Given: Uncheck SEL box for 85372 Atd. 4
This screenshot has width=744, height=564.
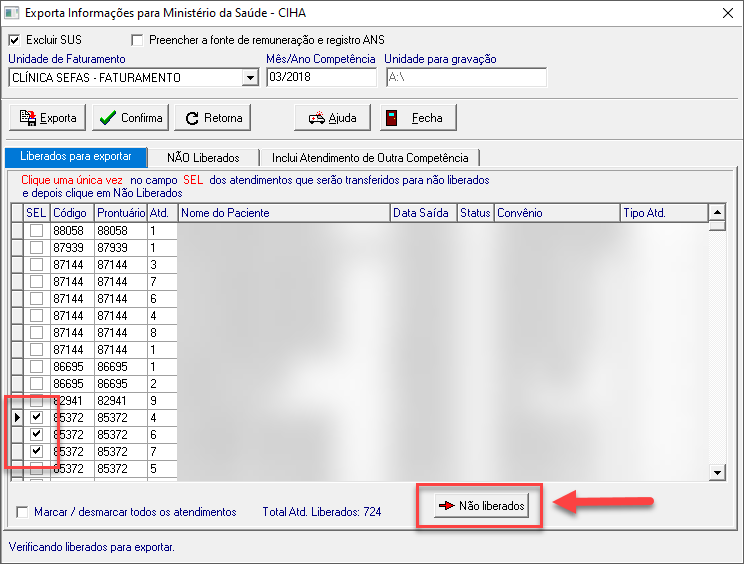Looking at the screenshot, I should point(37,417).
